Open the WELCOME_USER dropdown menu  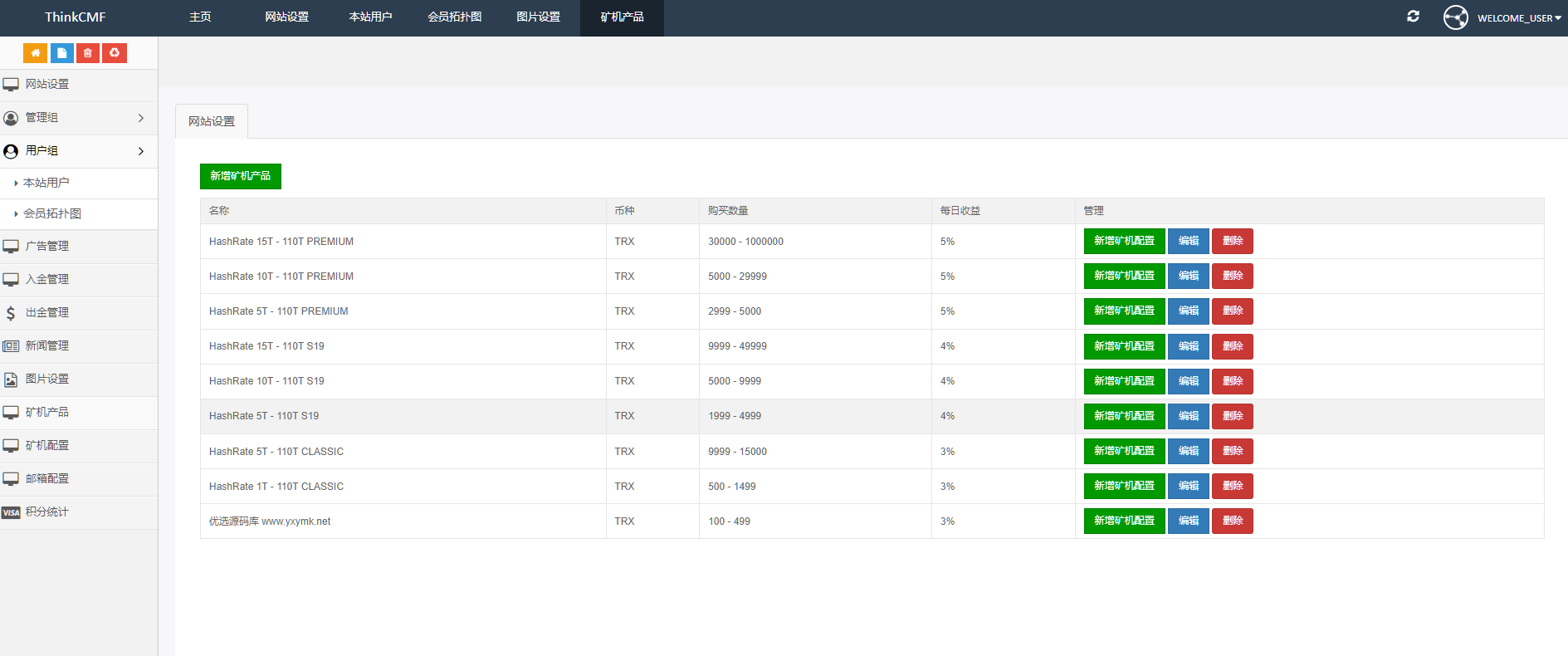[1519, 18]
